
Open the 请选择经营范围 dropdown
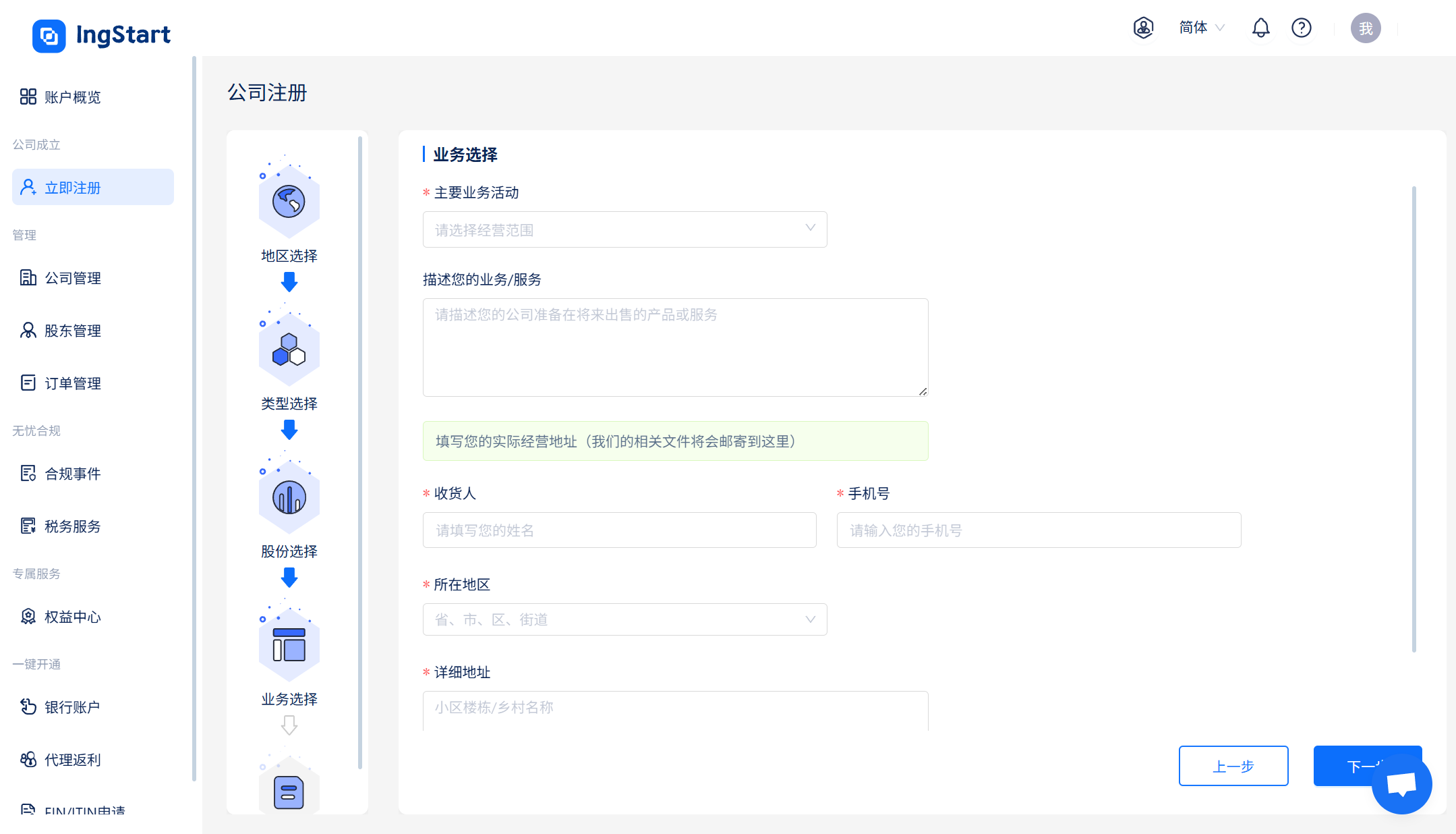pyautogui.click(x=624, y=229)
